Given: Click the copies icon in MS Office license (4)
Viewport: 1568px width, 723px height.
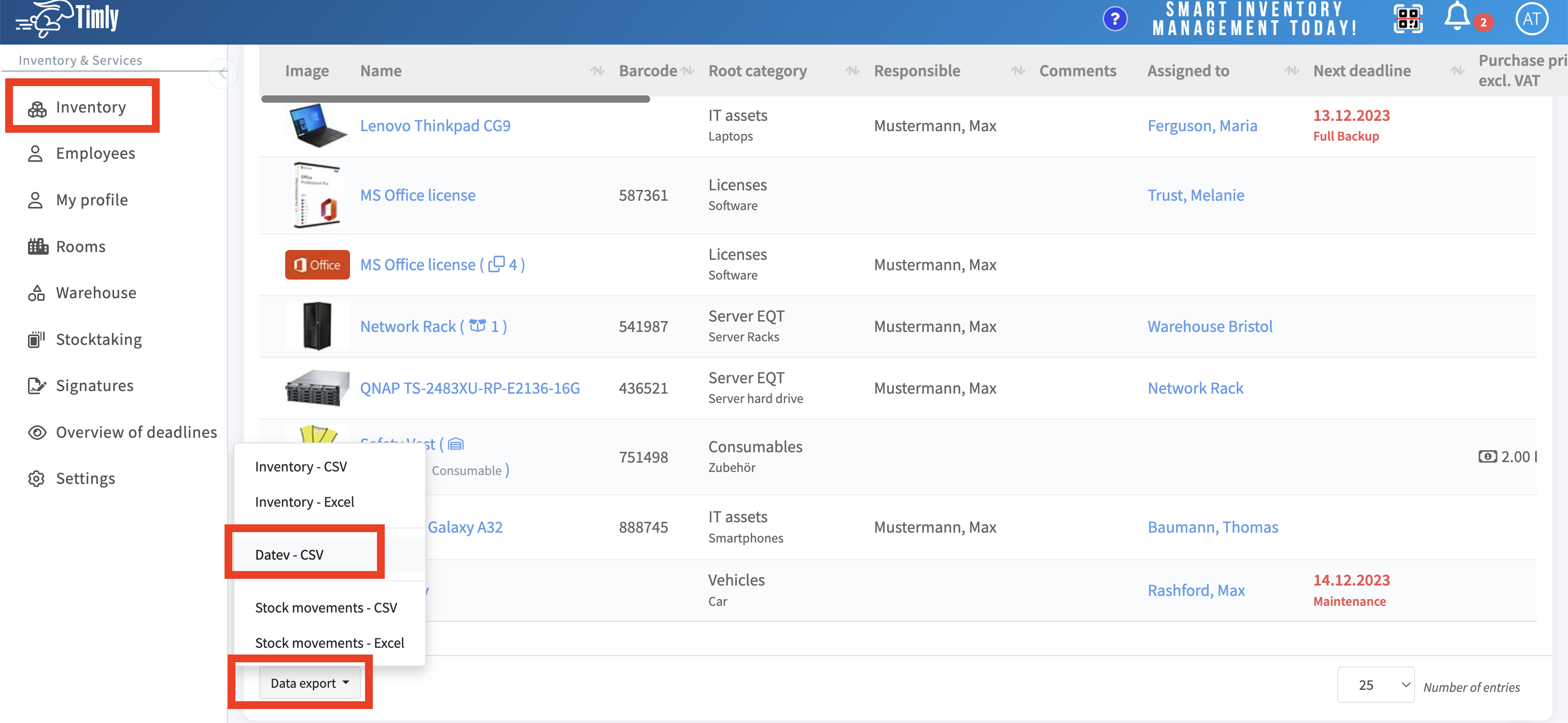Looking at the screenshot, I should point(496,264).
